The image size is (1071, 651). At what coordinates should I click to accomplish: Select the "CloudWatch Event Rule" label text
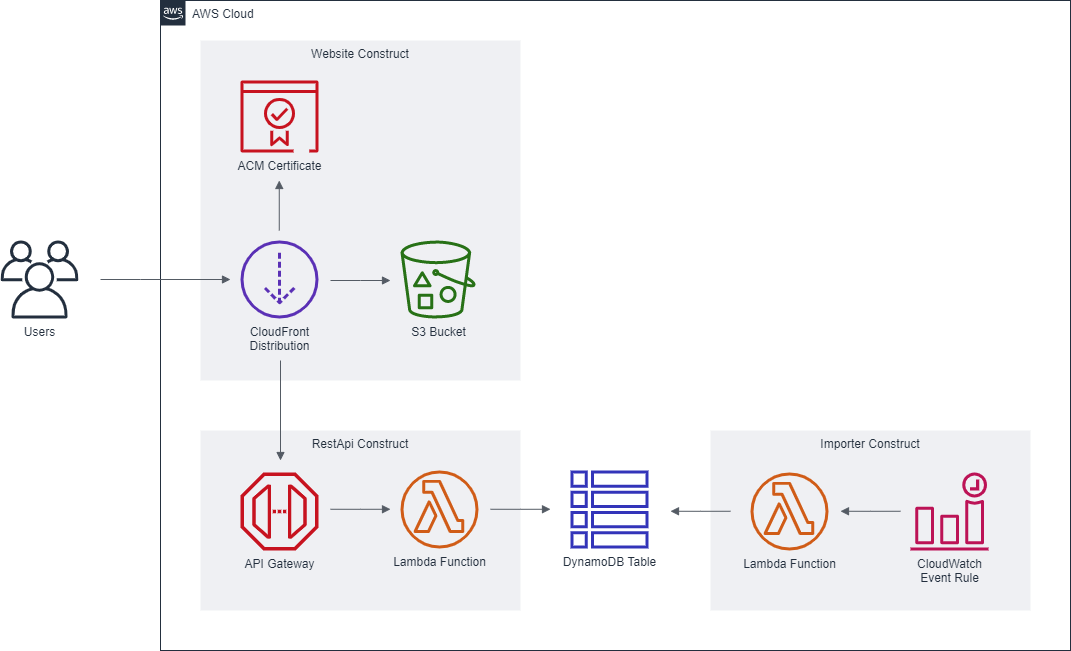point(949,570)
